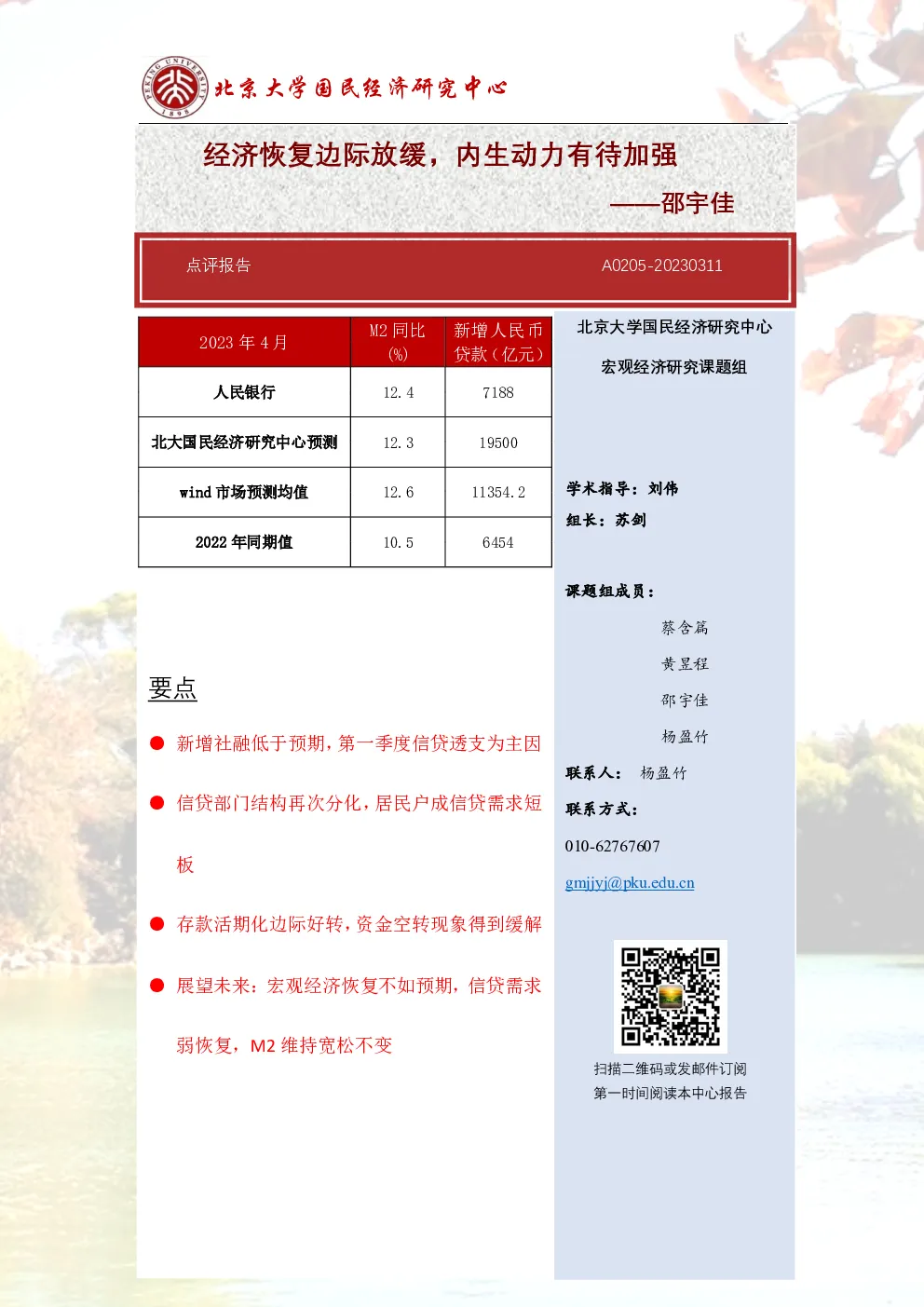Click bullet text 展望未来：宏观经济恢复不如预期
The width and height of the screenshot is (924, 1307).
click(x=314, y=986)
